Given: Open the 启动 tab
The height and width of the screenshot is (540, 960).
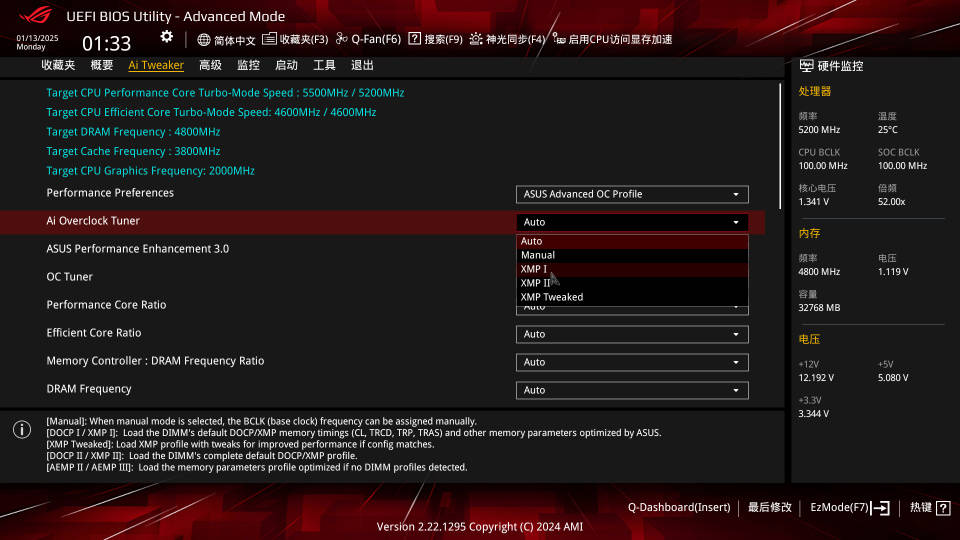Looking at the screenshot, I should 287,65.
